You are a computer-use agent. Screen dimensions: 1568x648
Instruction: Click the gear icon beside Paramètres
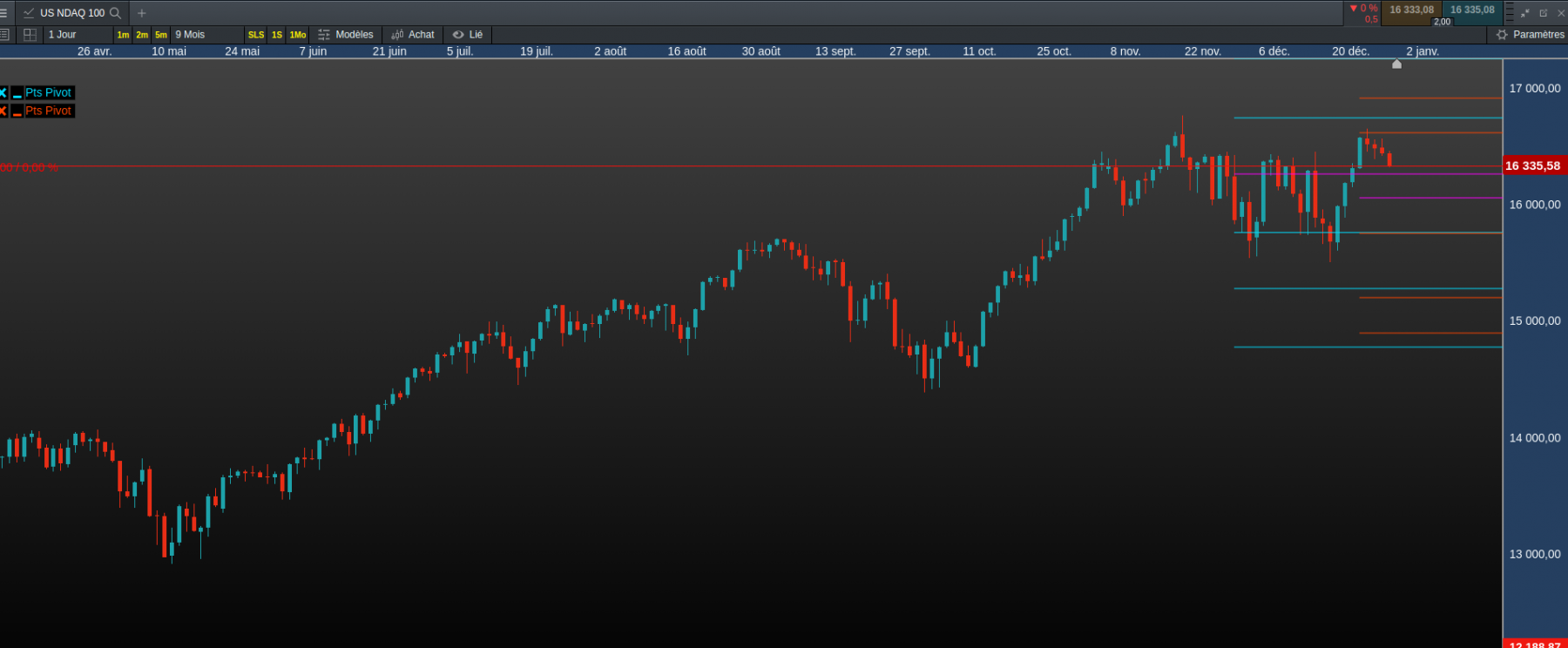point(1502,35)
